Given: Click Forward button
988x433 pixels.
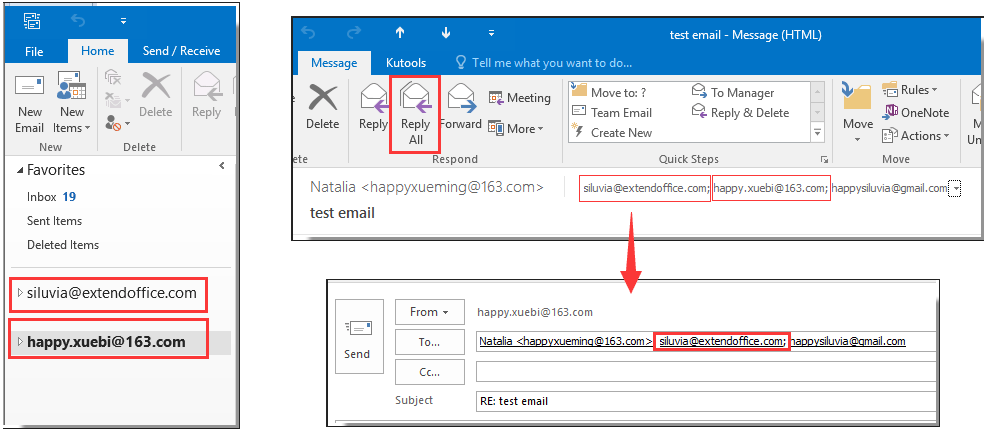Looking at the screenshot, I should click(461, 107).
